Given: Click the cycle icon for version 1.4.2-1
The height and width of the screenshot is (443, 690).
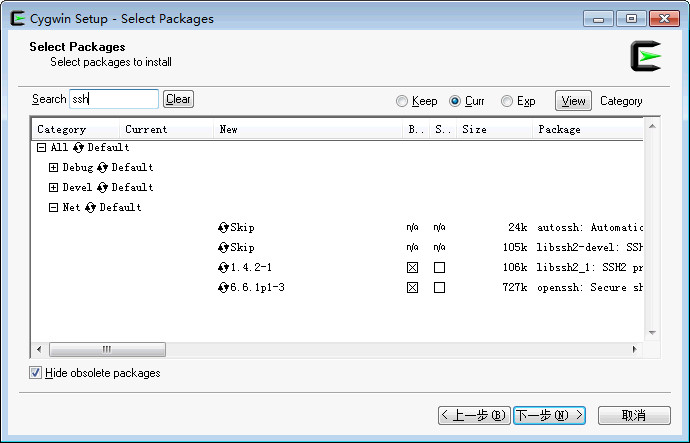Looking at the screenshot, I should click(x=223, y=267).
